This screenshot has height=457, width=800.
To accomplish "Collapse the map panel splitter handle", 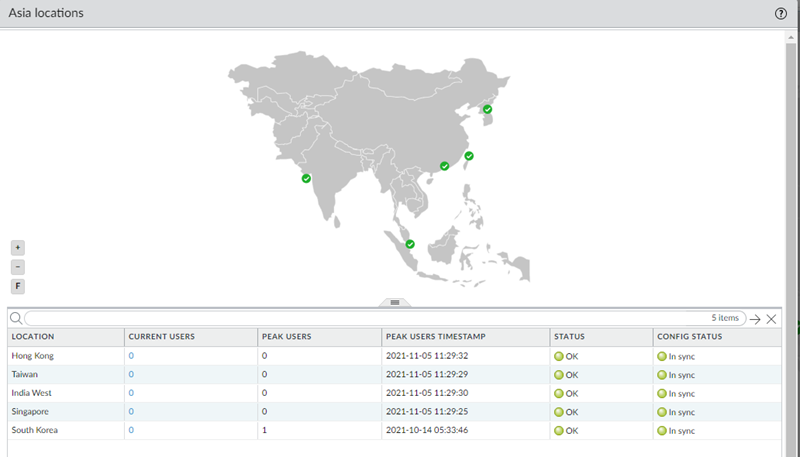I will (x=394, y=302).
